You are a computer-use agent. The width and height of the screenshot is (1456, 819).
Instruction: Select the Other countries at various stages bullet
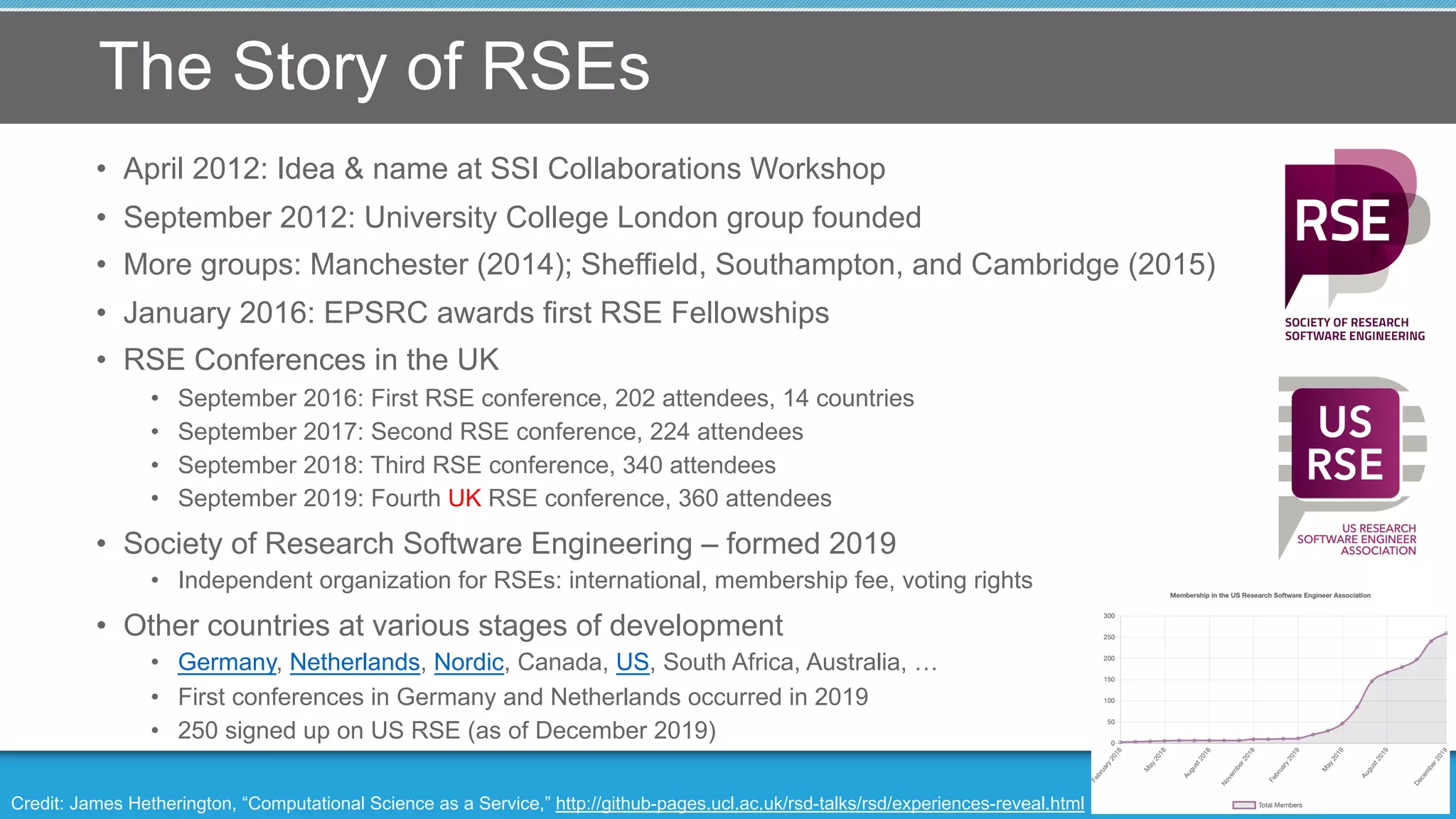(x=453, y=626)
